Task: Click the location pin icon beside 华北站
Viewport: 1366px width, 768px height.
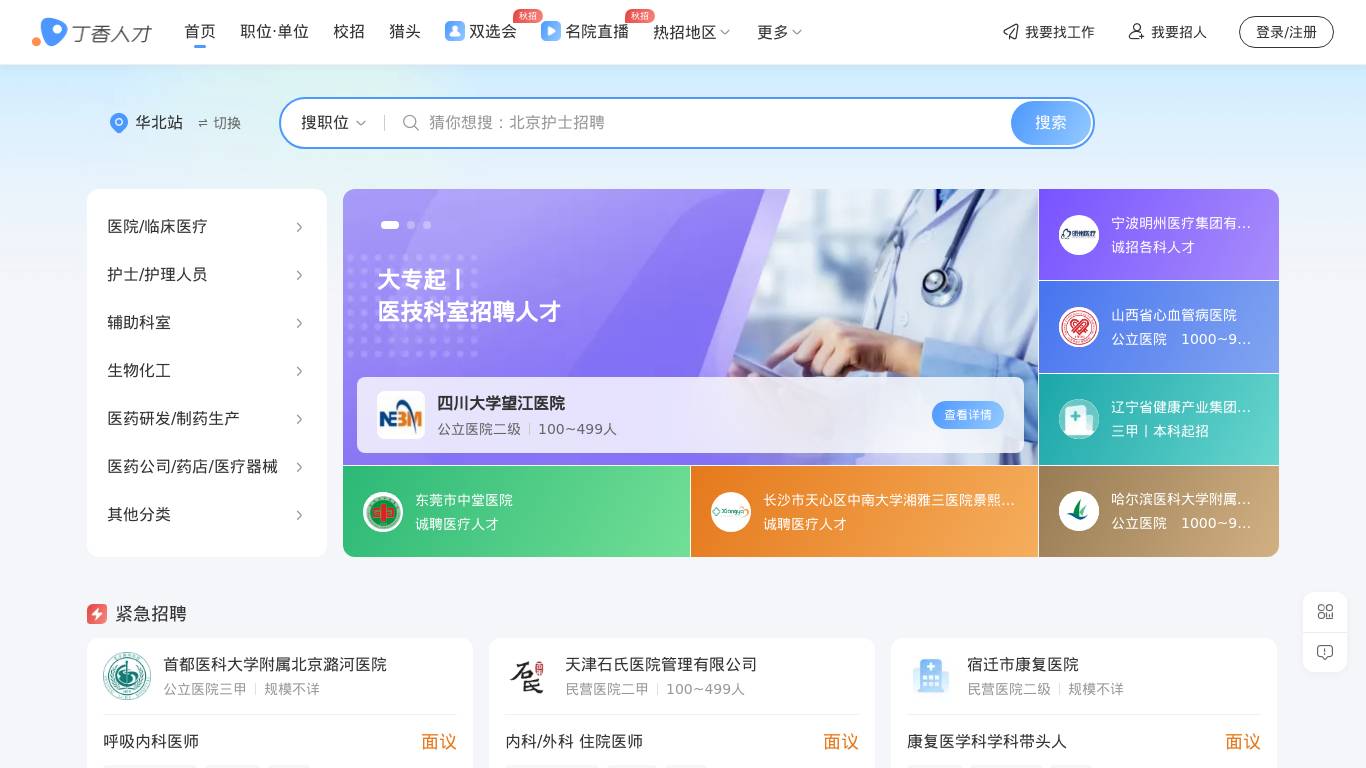Action: 119,123
